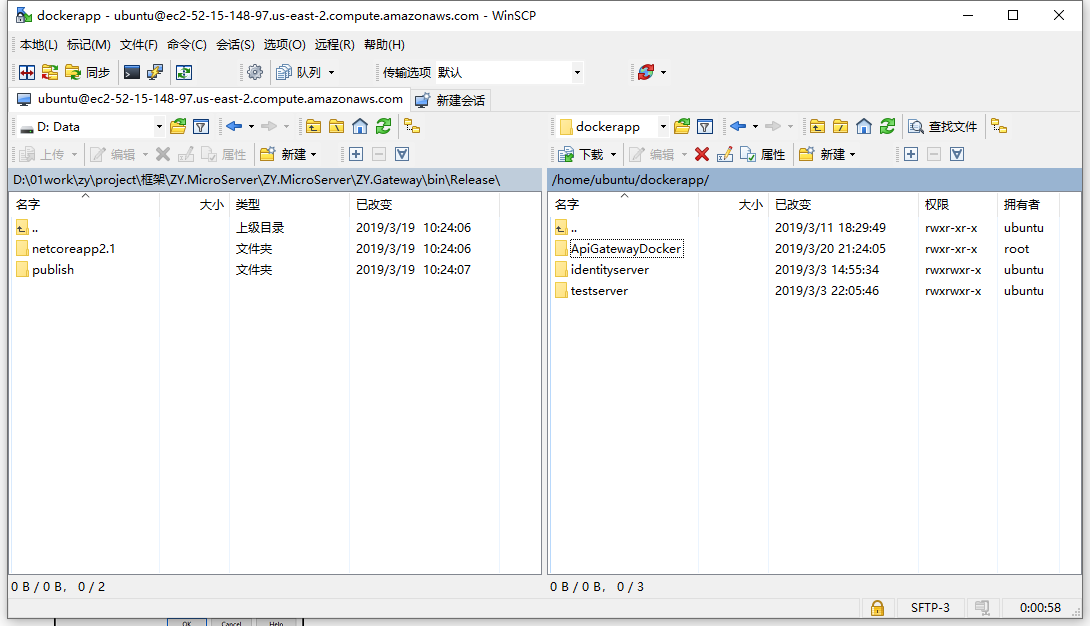Viewport: 1090px width, 626px height.
Task: Click the Keep Remote Directory Up To Date icon
Action: click(184, 72)
